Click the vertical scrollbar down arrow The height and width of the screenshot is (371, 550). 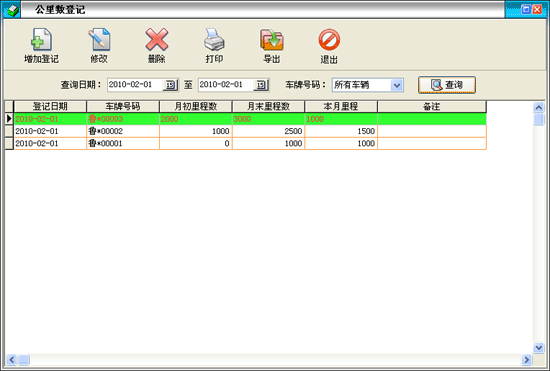[538, 348]
